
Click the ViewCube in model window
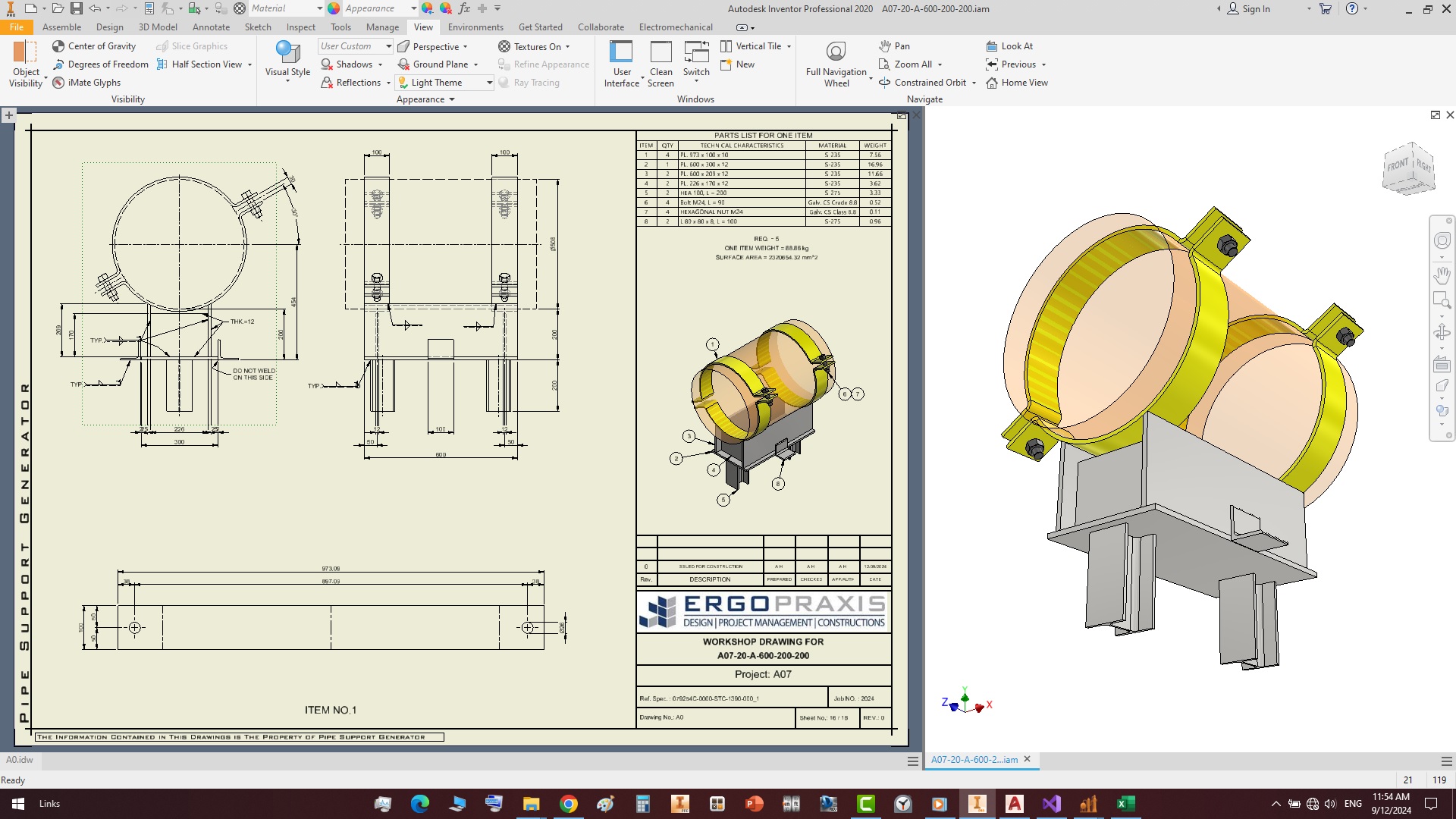pyautogui.click(x=1408, y=168)
